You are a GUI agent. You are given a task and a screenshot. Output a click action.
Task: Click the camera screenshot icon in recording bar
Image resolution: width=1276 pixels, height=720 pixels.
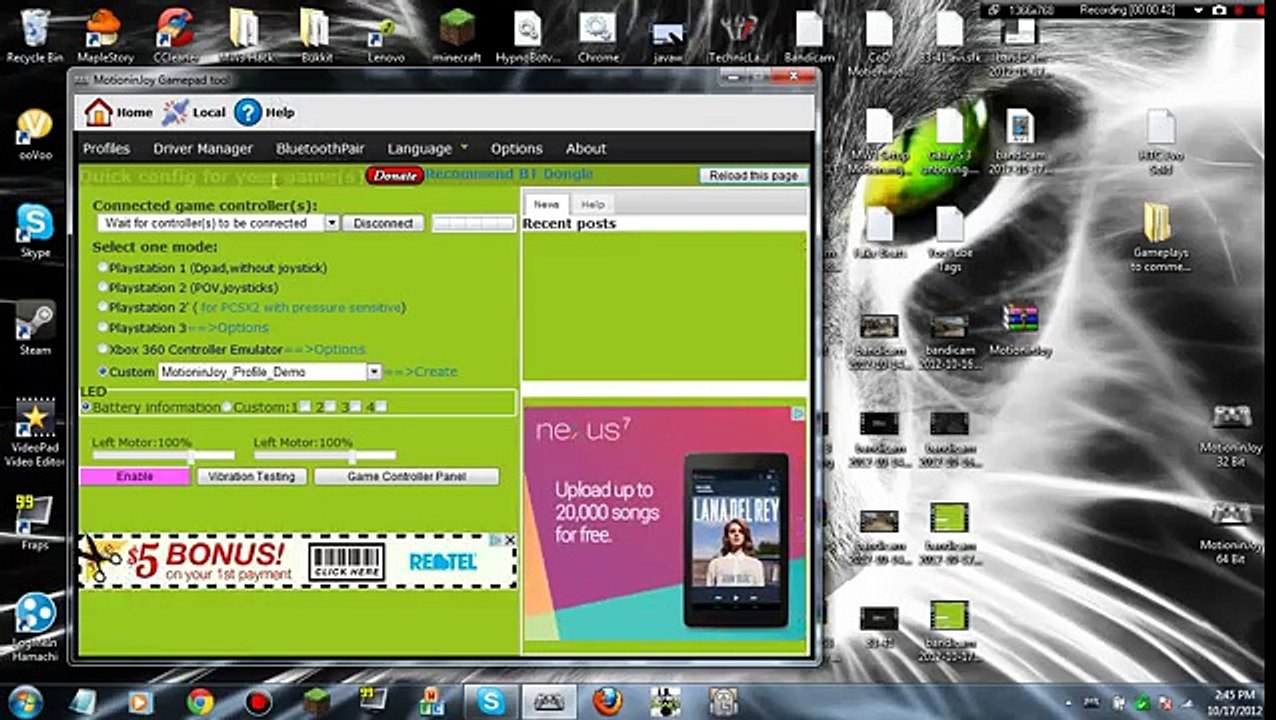click(1219, 9)
